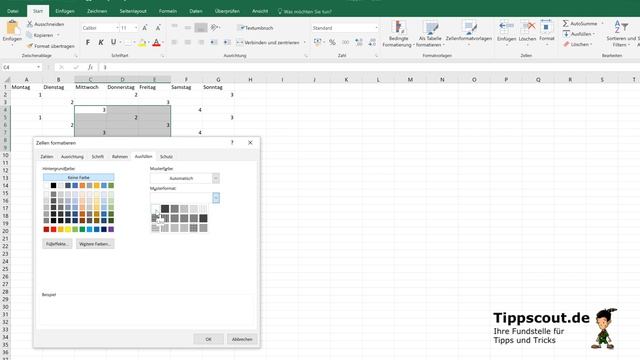Confirm the dialog with OK

[x=208, y=339]
